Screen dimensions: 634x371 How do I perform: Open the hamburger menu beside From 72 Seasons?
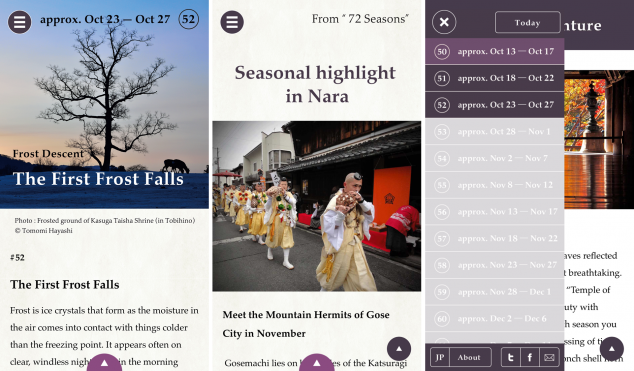pyautogui.click(x=232, y=22)
